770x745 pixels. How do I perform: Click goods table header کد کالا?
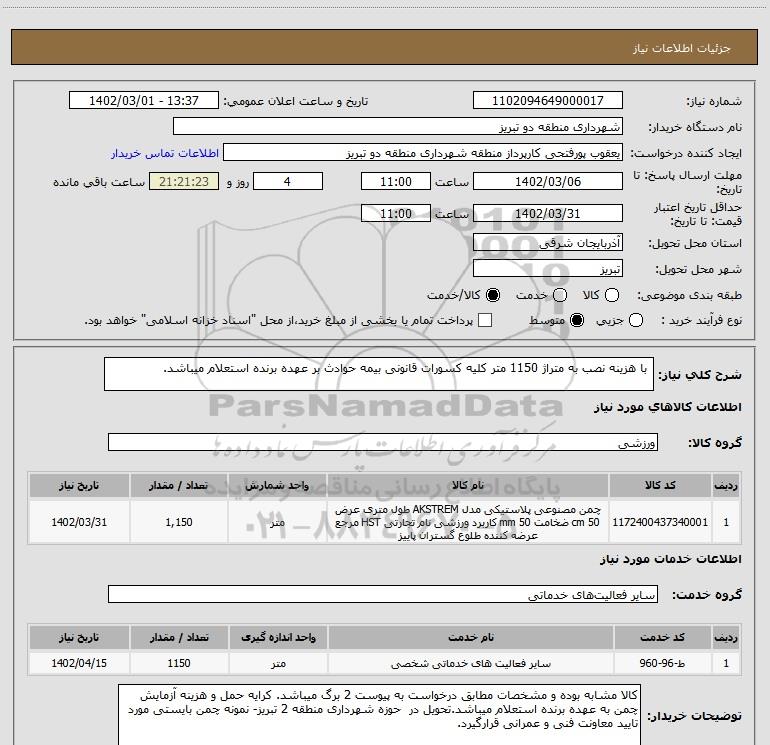[x=660, y=485]
